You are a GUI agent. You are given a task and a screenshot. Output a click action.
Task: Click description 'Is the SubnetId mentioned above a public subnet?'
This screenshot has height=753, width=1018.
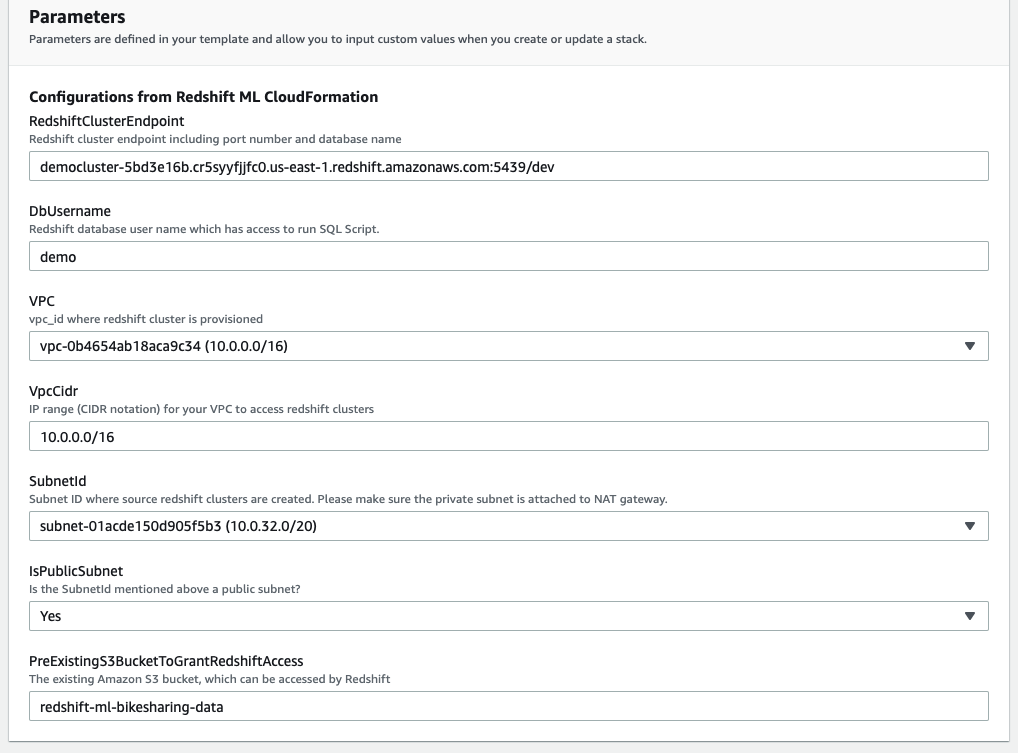165,589
